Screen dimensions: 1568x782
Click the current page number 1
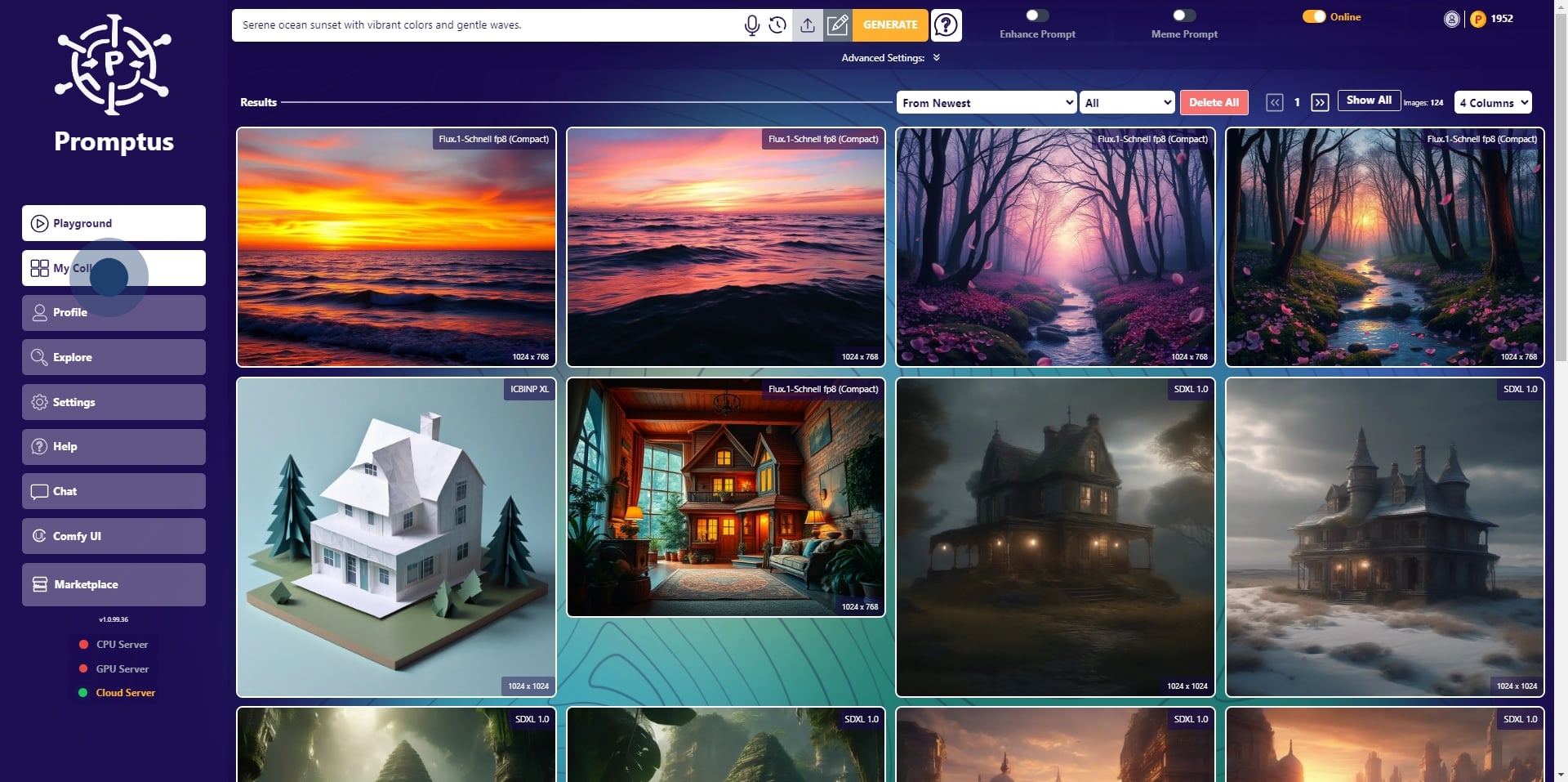tap(1297, 102)
